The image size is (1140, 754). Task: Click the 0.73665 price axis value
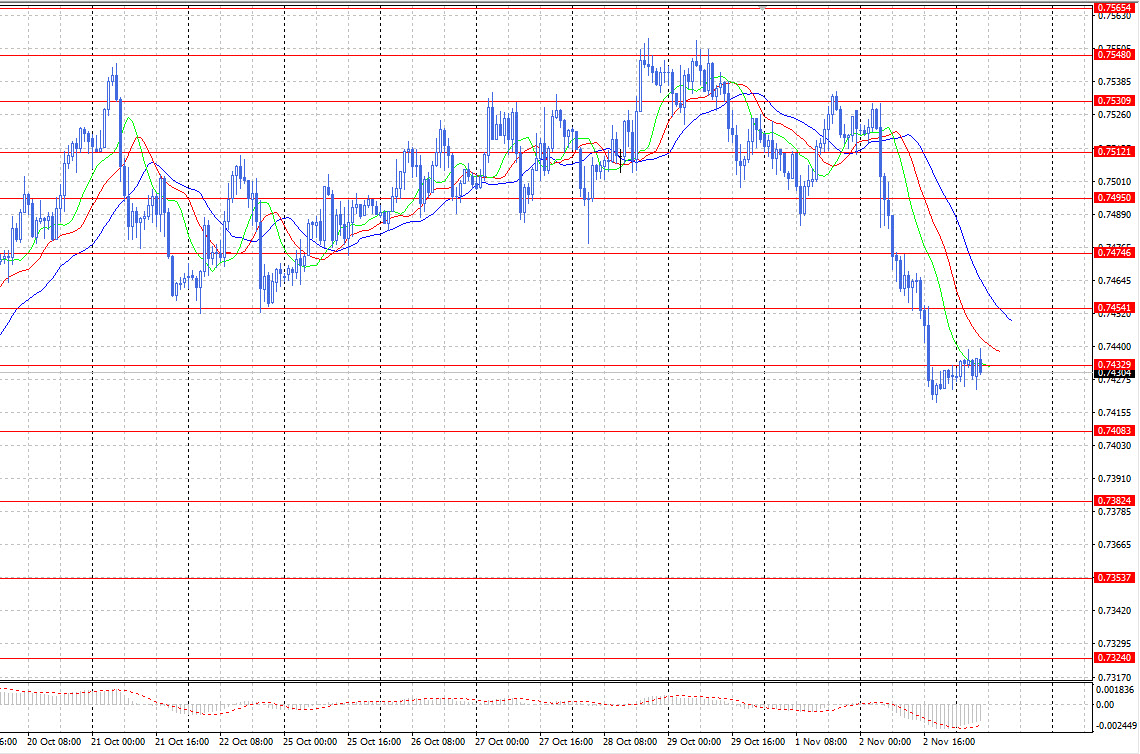point(1115,545)
